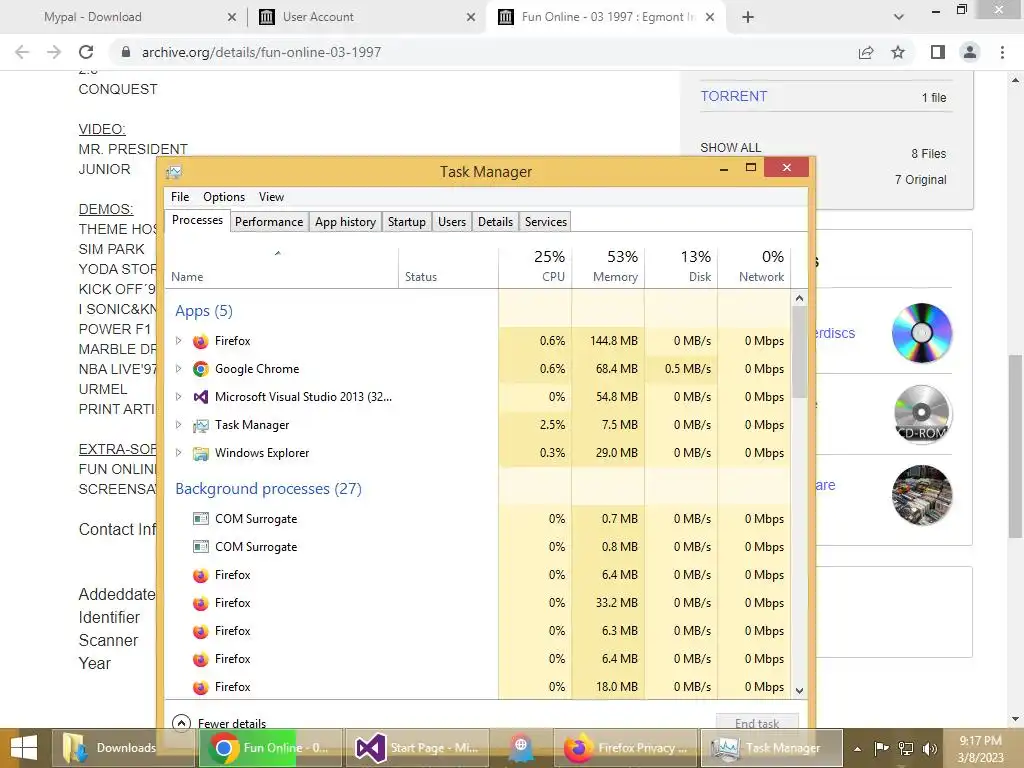Switch to Visual Studio Start Page taskbar item
1024x768 pixels.
tap(417, 748)
